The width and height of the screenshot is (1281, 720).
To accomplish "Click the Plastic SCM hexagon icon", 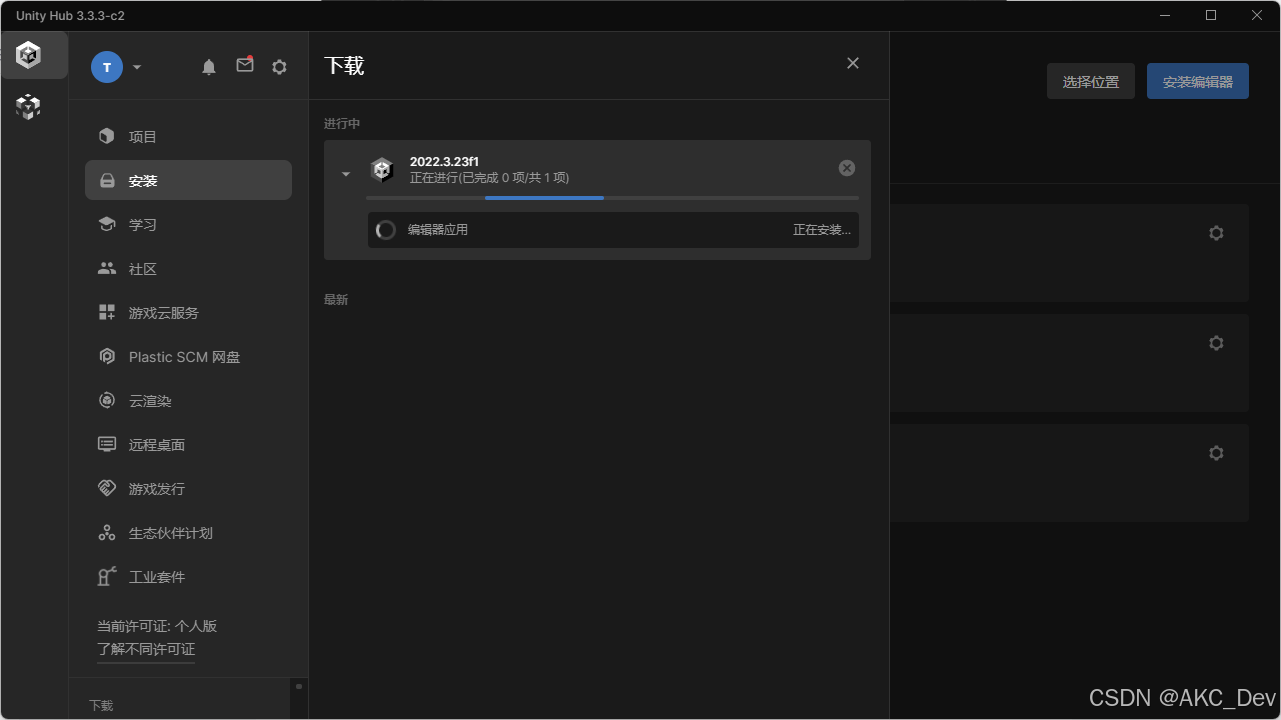I will (107, 356).
